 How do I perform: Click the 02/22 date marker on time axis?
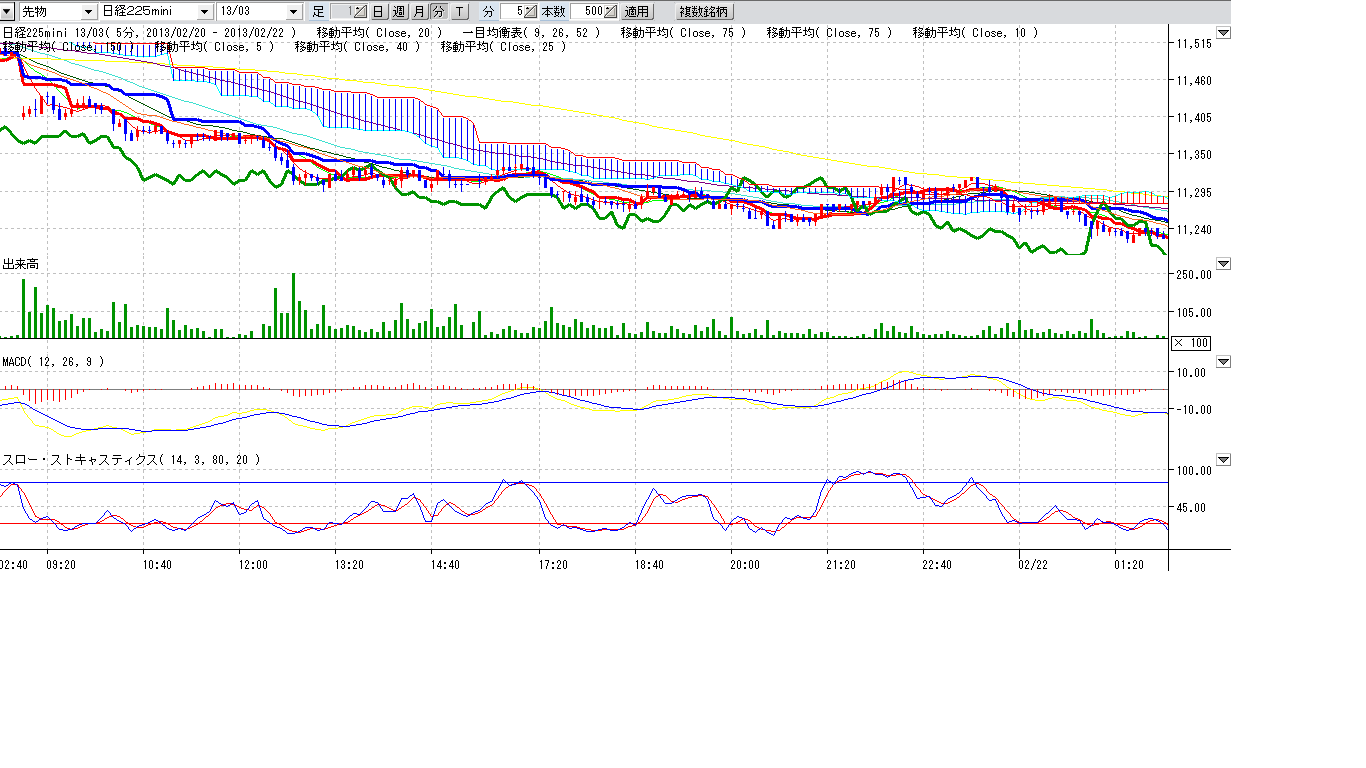(x=1033, y=565)
